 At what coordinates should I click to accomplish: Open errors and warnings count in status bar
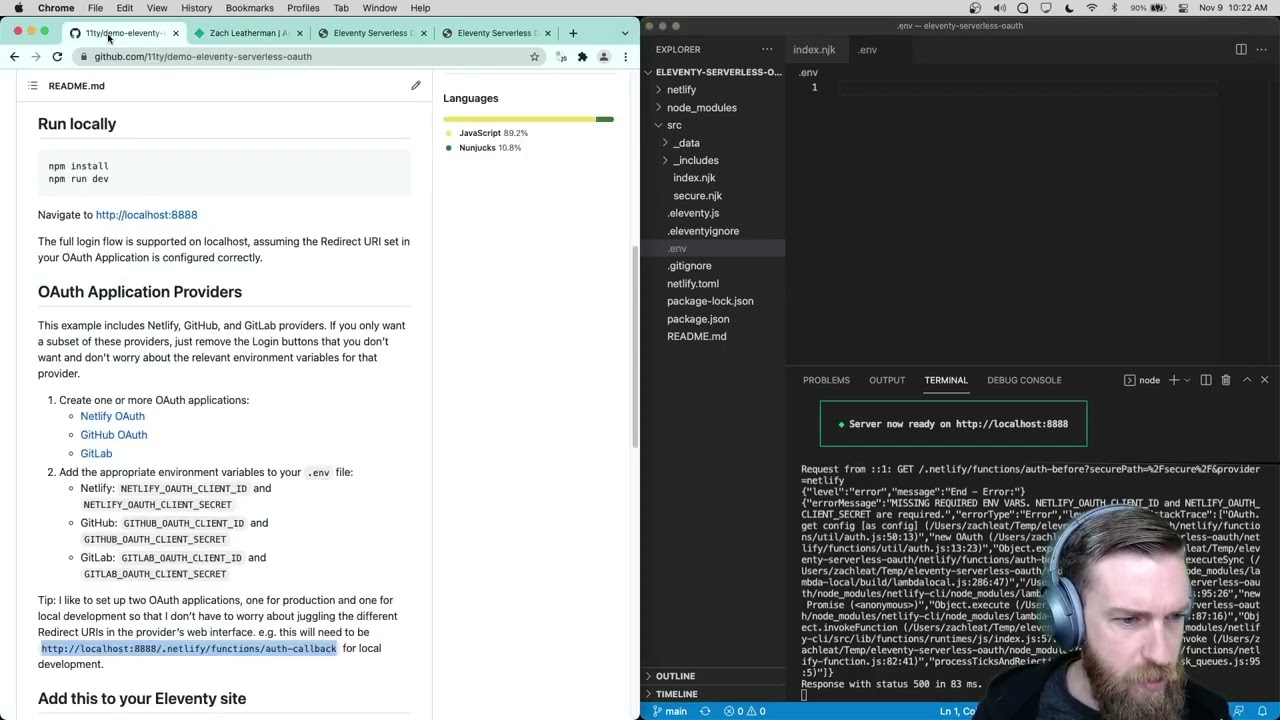pyautogui.click(x=743, y=711)
